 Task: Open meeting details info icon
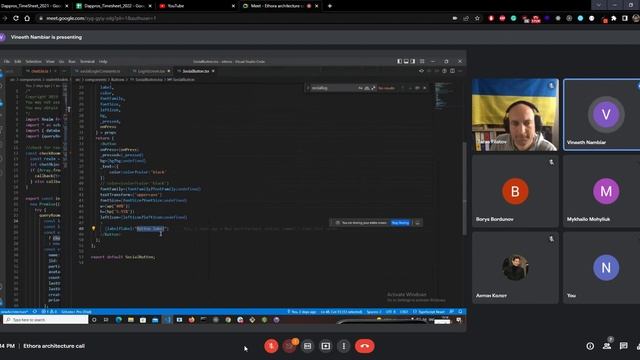pos(590,346)
